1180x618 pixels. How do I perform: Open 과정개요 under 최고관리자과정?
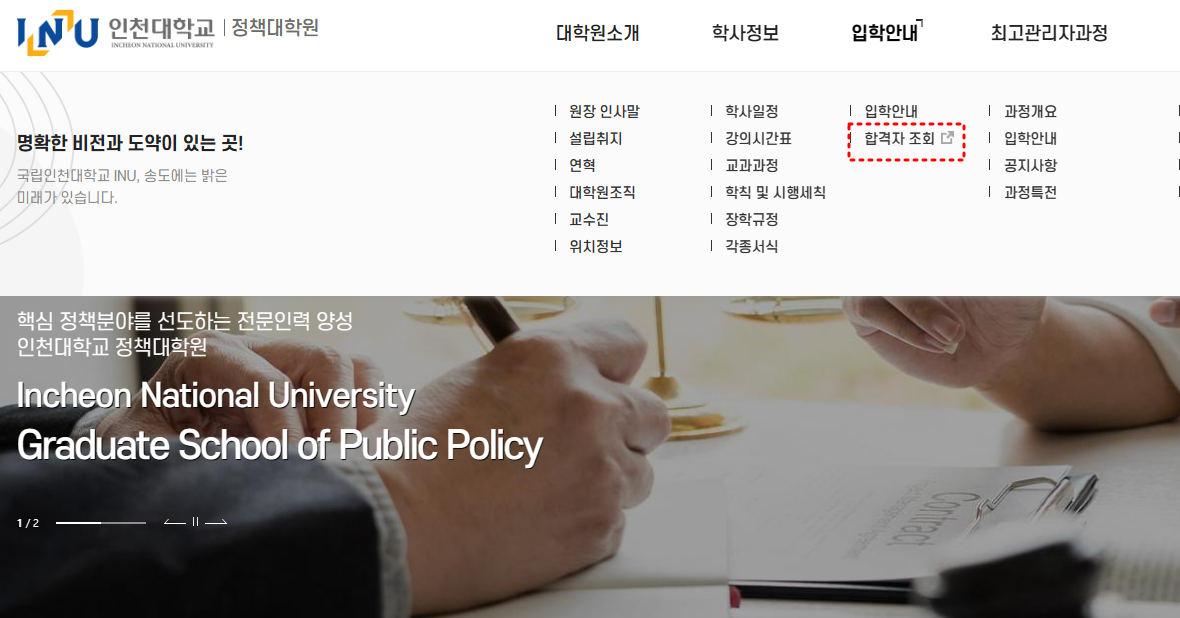[1030, 112]
